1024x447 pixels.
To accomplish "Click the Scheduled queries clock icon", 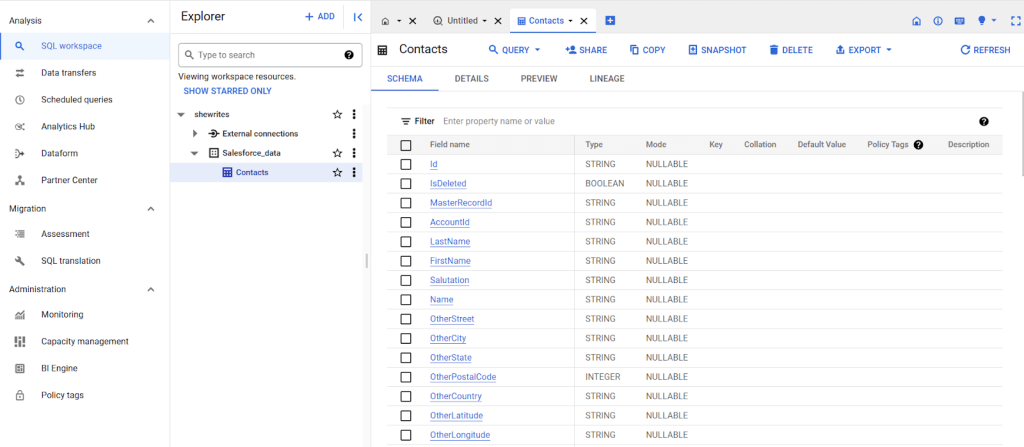I will 20,100.
